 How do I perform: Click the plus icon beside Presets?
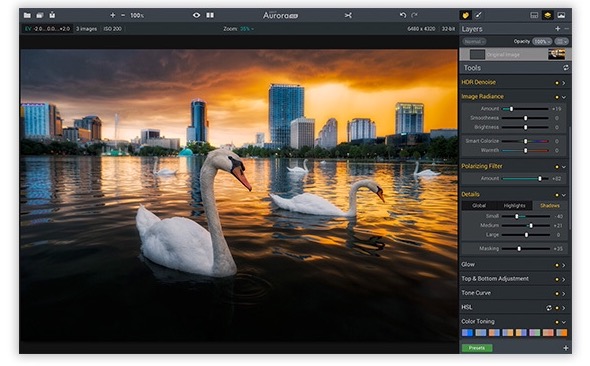[566, 348]
